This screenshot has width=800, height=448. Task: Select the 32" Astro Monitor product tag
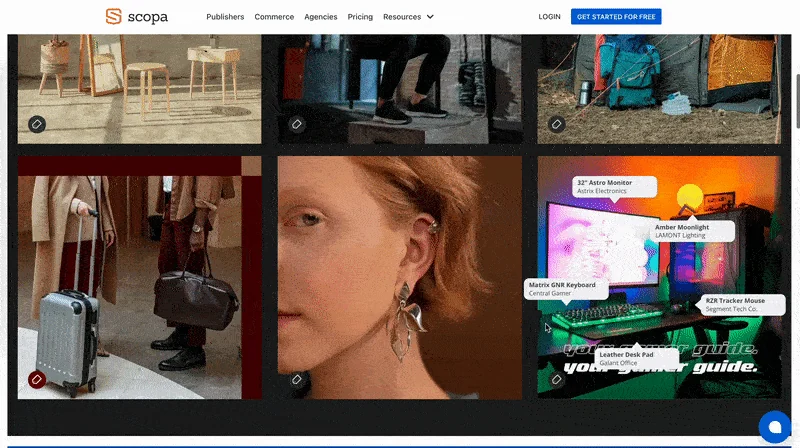[x=614, y=187]
